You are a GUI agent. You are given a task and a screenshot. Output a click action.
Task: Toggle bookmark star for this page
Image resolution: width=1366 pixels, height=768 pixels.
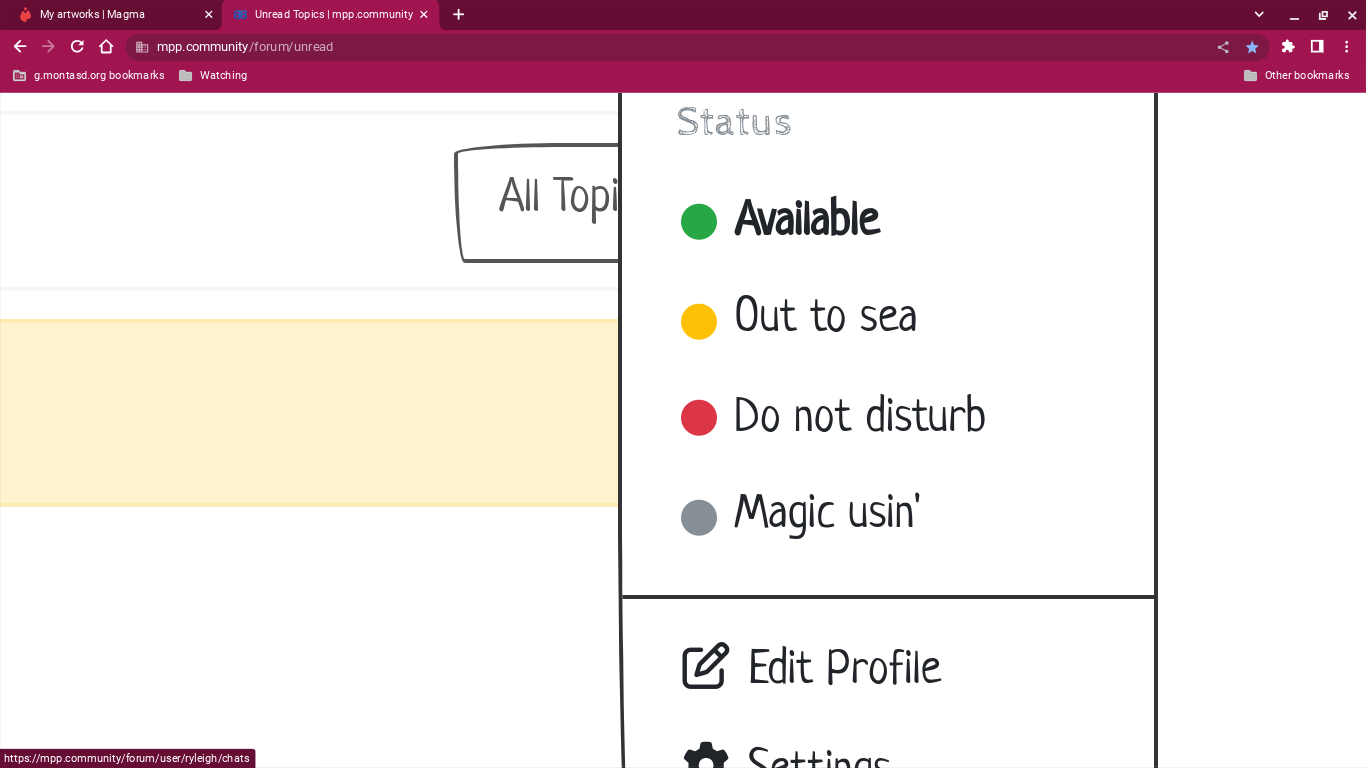click(1252, 47)
